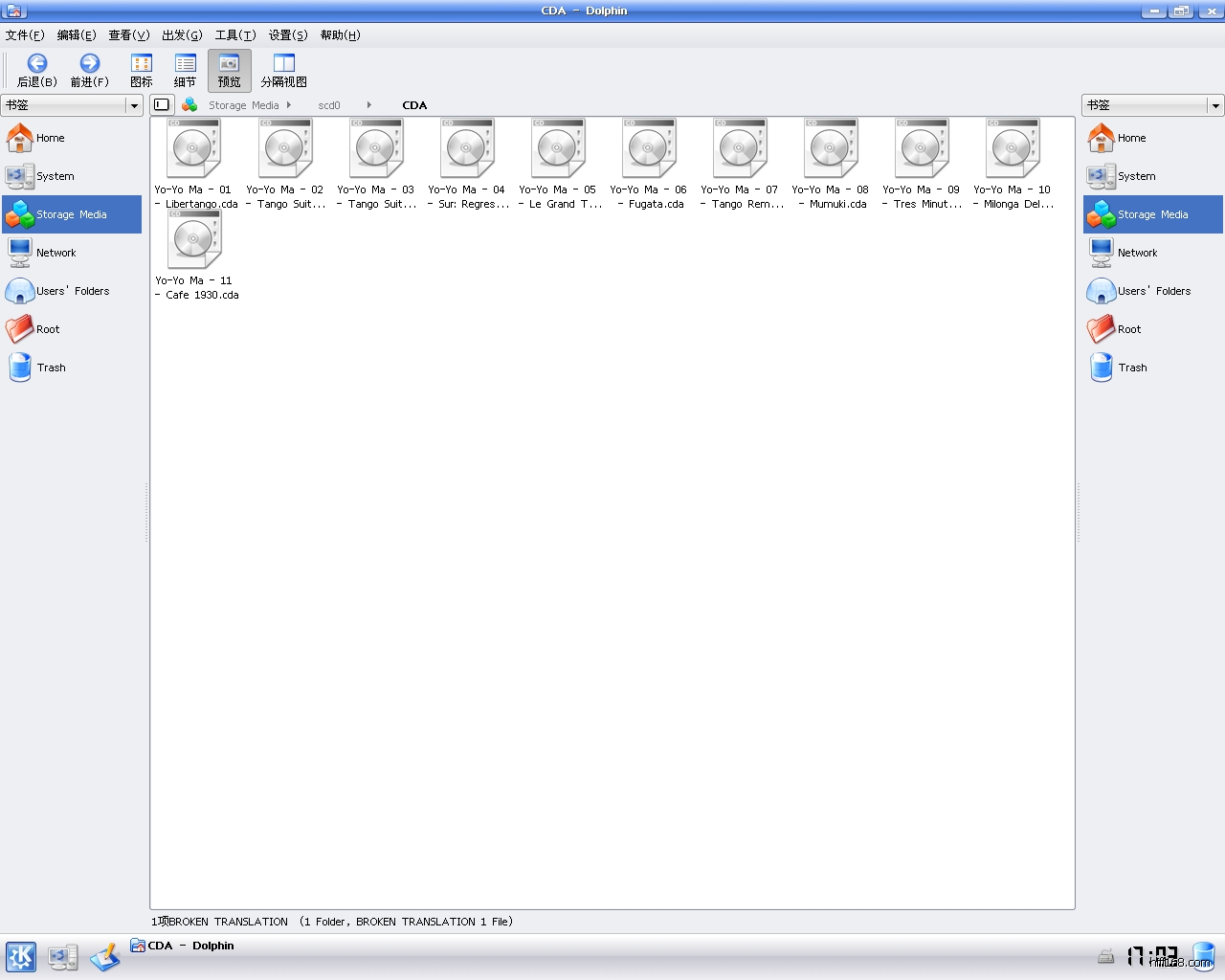Open the right bookmarks (书签) panel dropdown

click(x=1215, y=105)
